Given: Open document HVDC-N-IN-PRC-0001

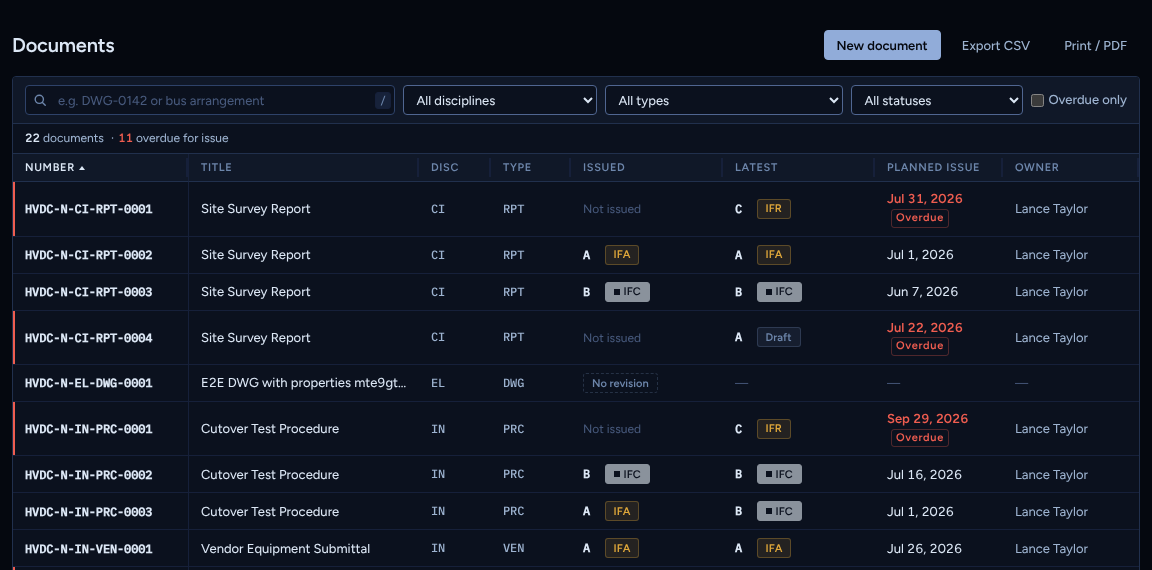Looking at the screenshot, I should pos(88,429).
